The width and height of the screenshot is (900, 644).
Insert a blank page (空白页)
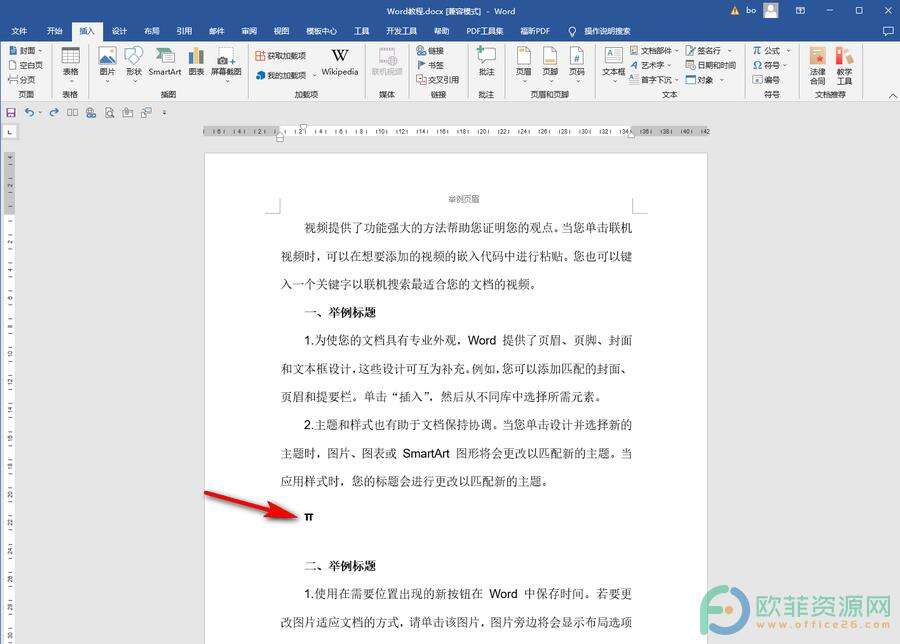click(x=26, y=65)
